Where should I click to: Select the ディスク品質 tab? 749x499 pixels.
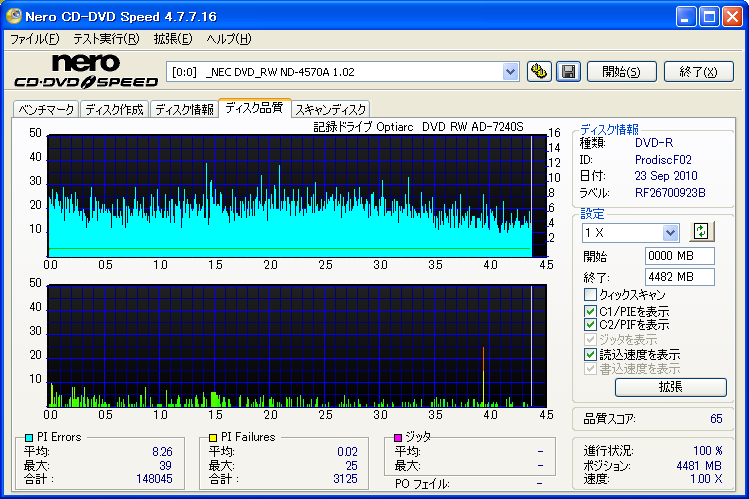point(254,108)
